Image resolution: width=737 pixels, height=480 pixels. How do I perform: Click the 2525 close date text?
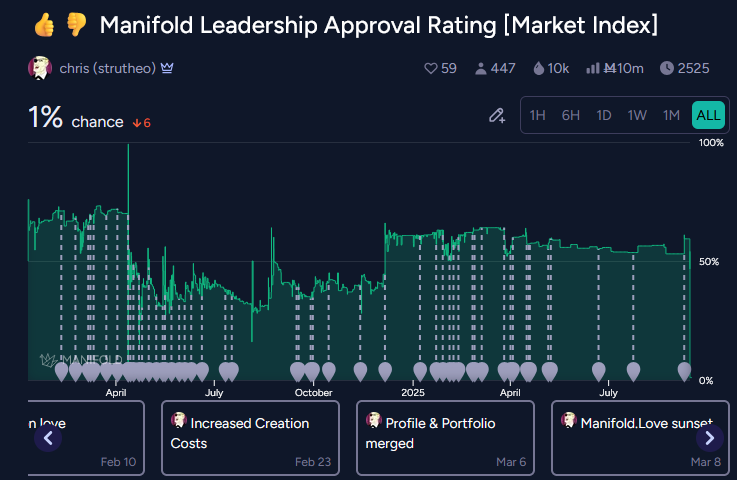693,69
